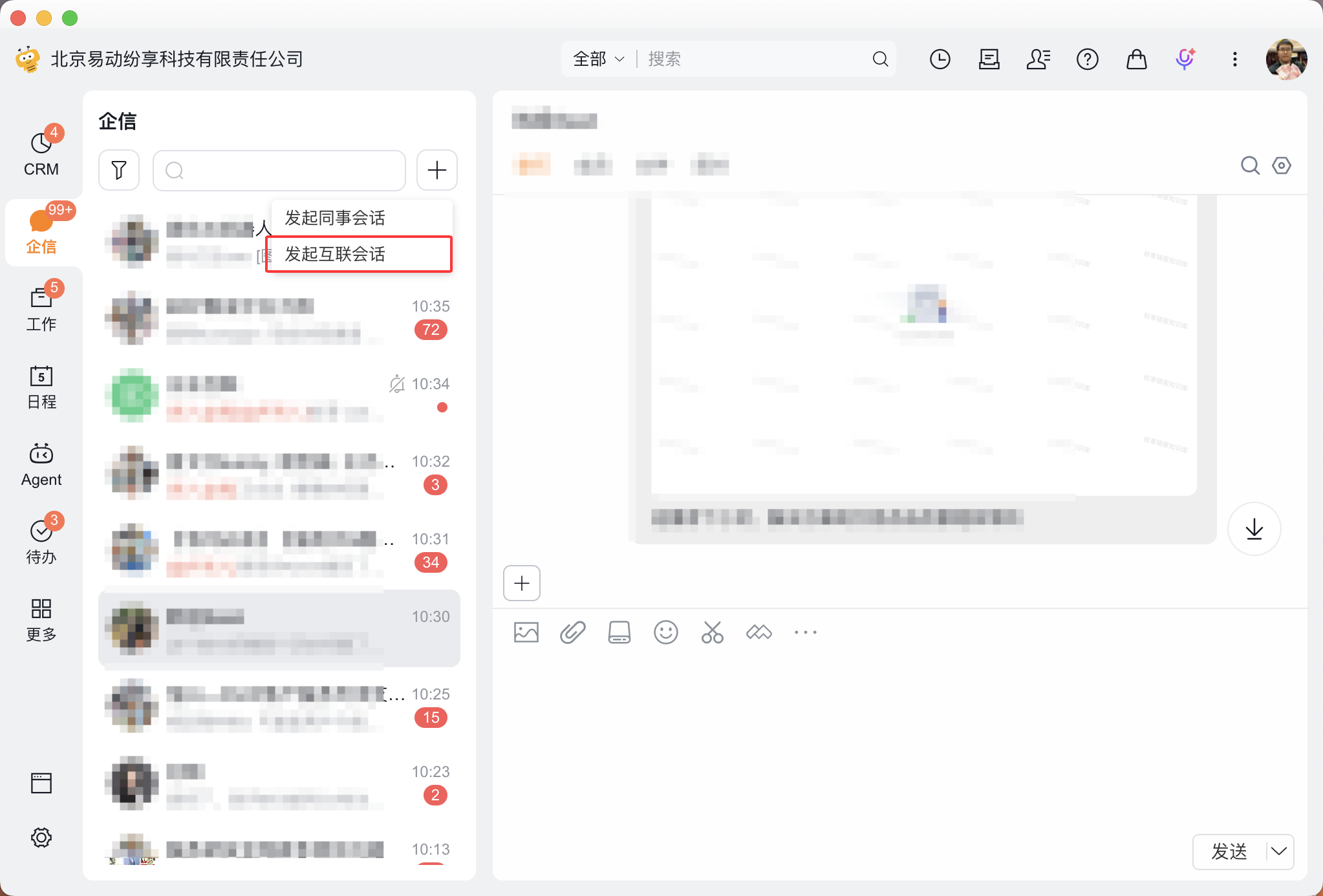Viewport: 1323px width, 896px height.
Task: Attach a file with paperclip icon
Action: 572,632
